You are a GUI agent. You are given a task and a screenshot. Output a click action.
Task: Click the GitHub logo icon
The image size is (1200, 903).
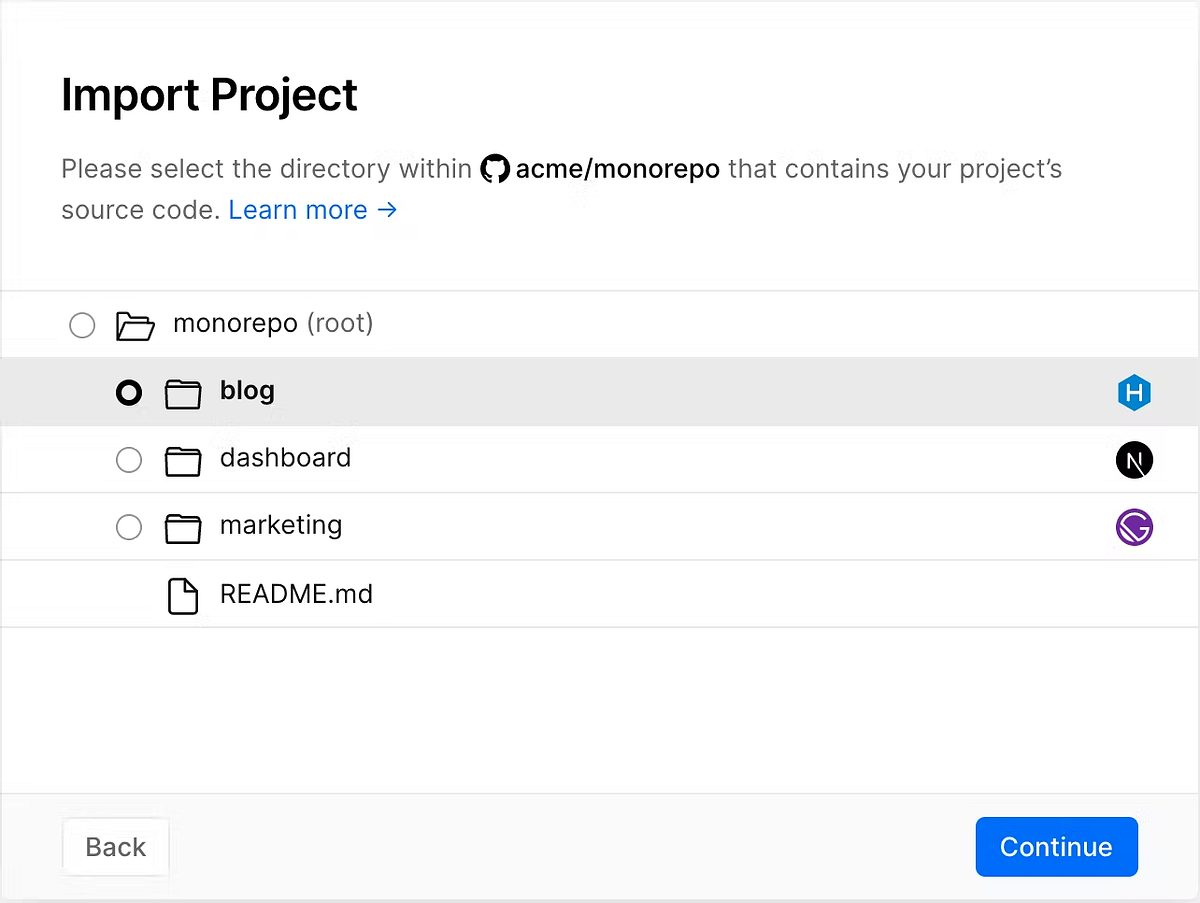495,169
